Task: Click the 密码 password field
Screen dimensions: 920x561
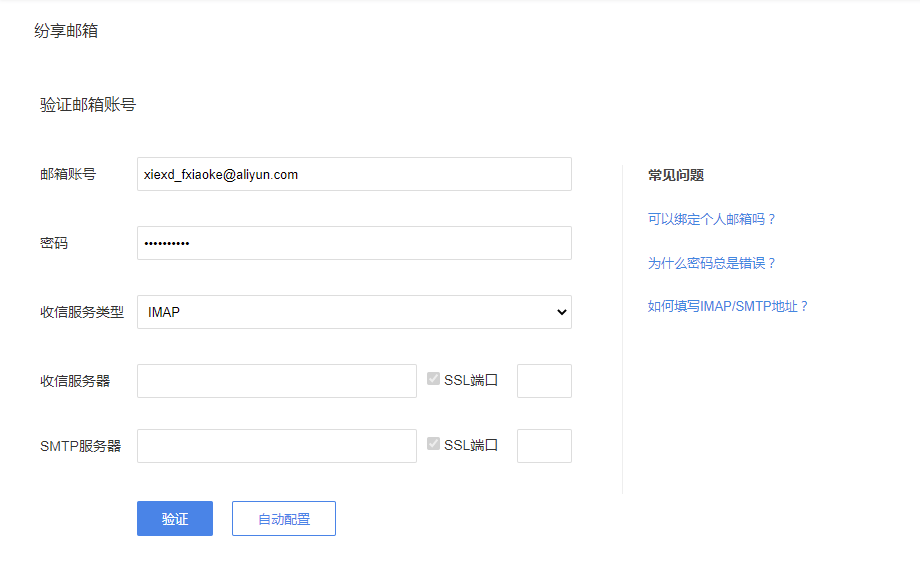Action: pos(354,243)
